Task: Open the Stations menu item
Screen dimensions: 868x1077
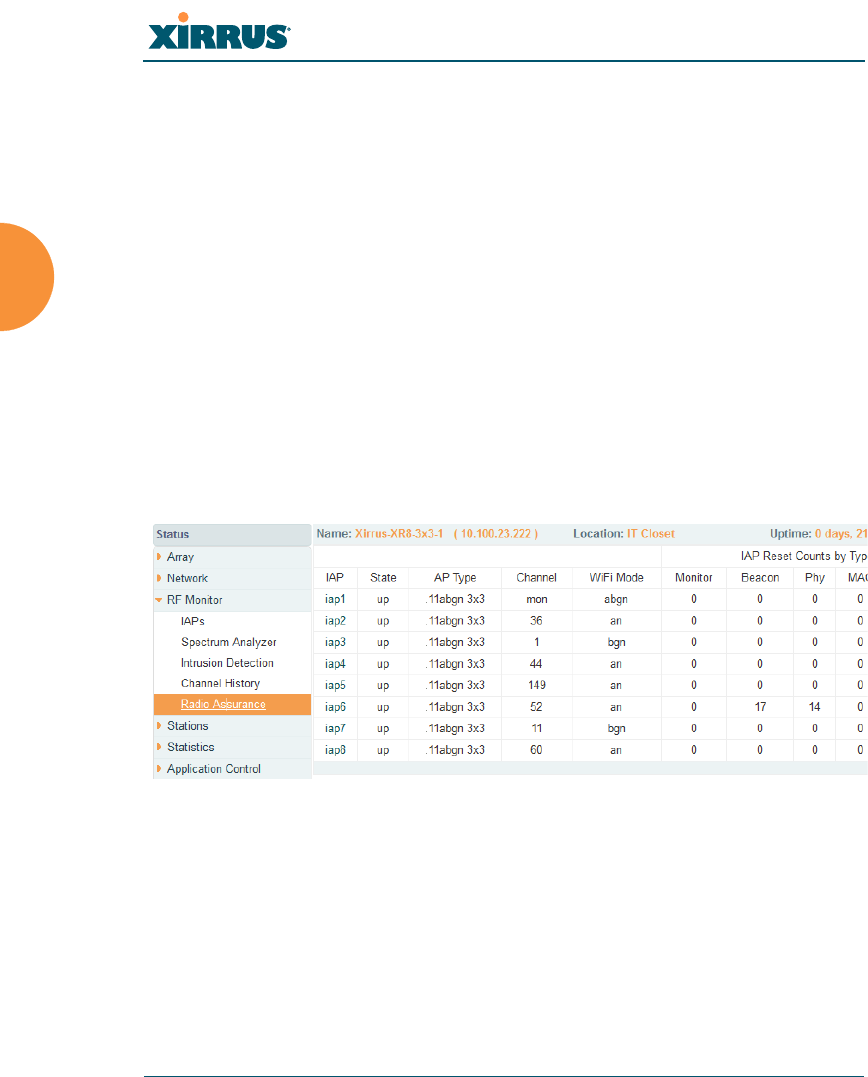Action: [x=187, y=726]
